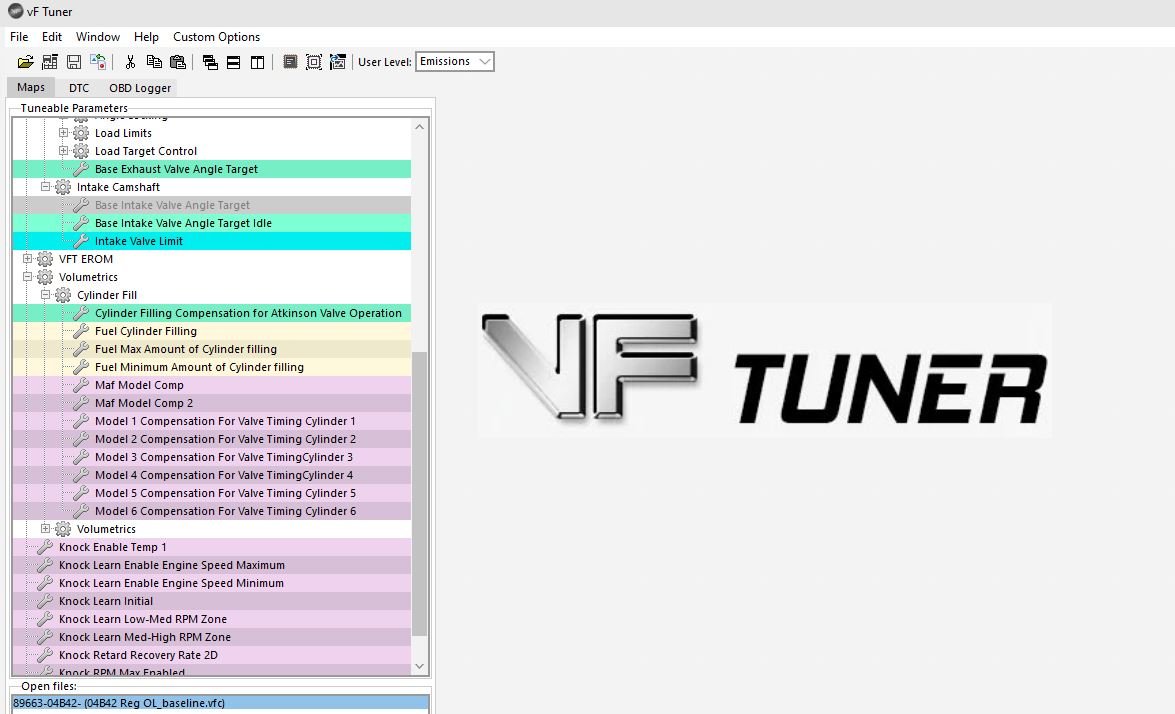The width and height of the screenshot is (1175, 714).
Task: Click the fit-to-frame toolbar icon
Action: coord(314,62)
